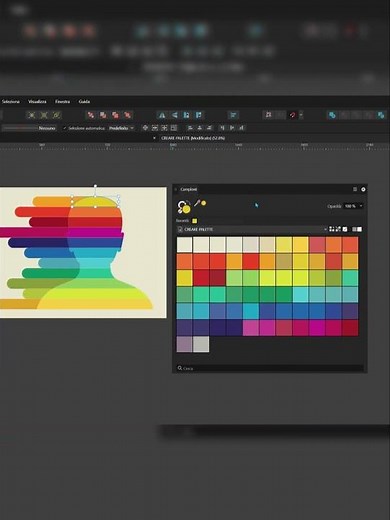Click the Divide boolean operation icon
This screenshot has width=390, height=520.
click(381, 115)
